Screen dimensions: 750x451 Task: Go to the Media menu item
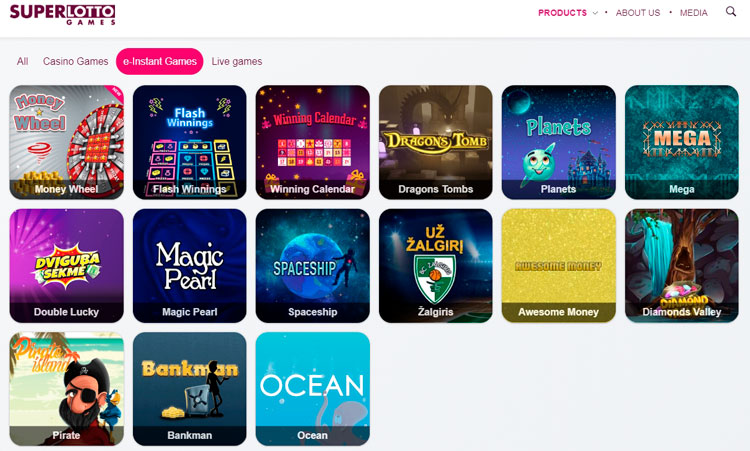[694, 13]
